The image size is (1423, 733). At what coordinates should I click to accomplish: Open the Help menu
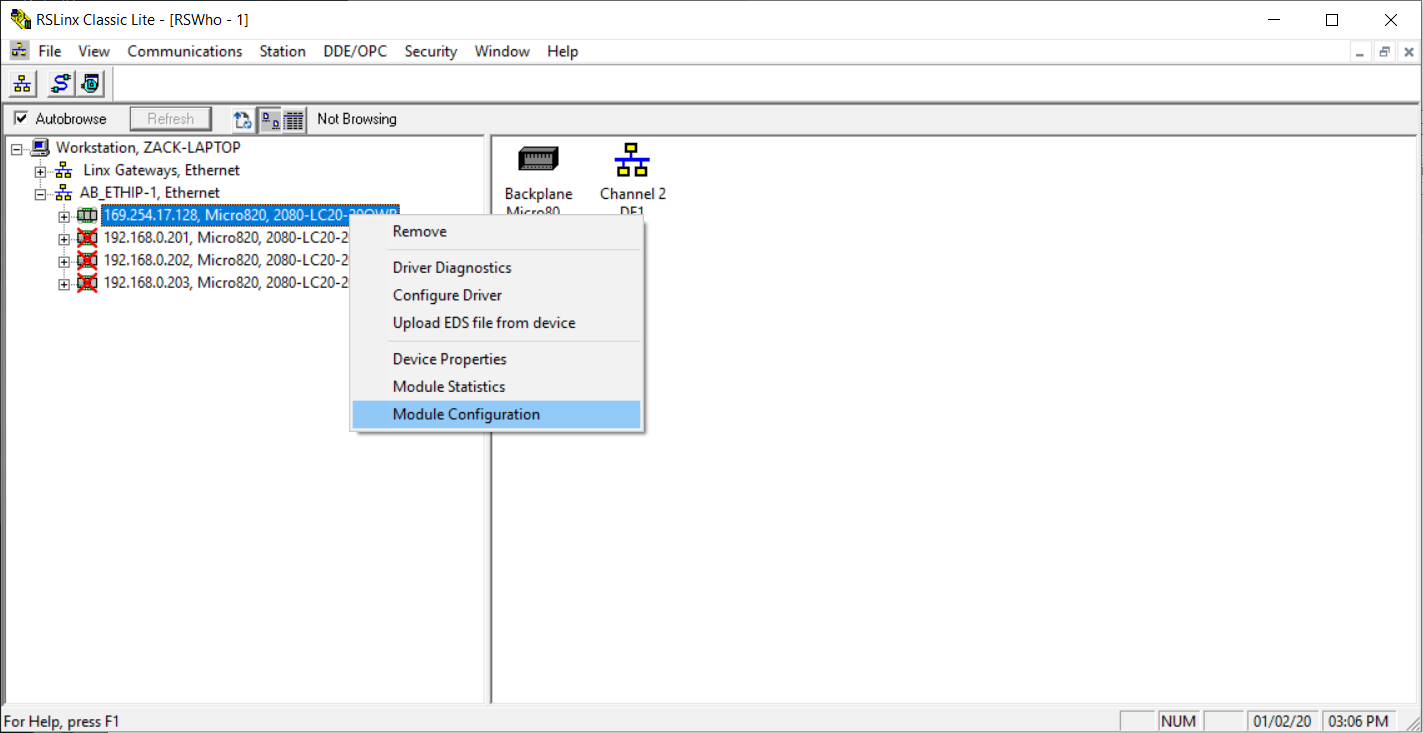pyautogui.click(x=563, y=51)
